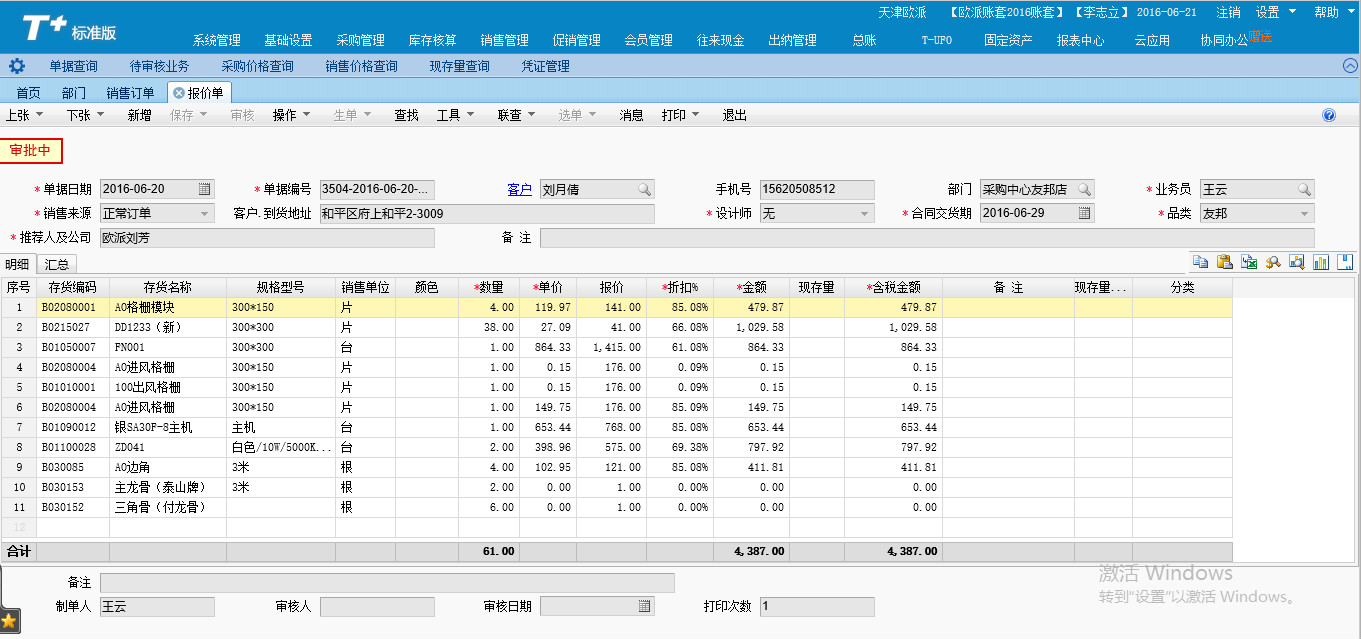Click the 含税金额 column header
Image resolution: width=1361 pixels, height=639 pixels.
893,287
